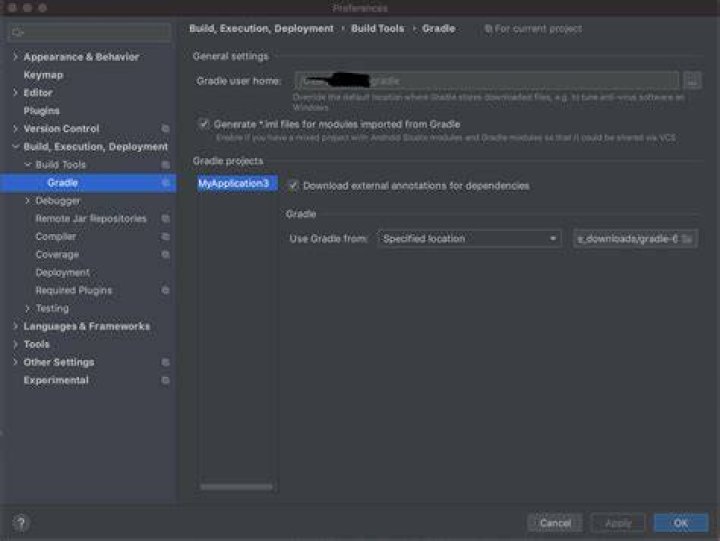
Task: Click project-level icon next to Experimental
Action: point(166,380)
